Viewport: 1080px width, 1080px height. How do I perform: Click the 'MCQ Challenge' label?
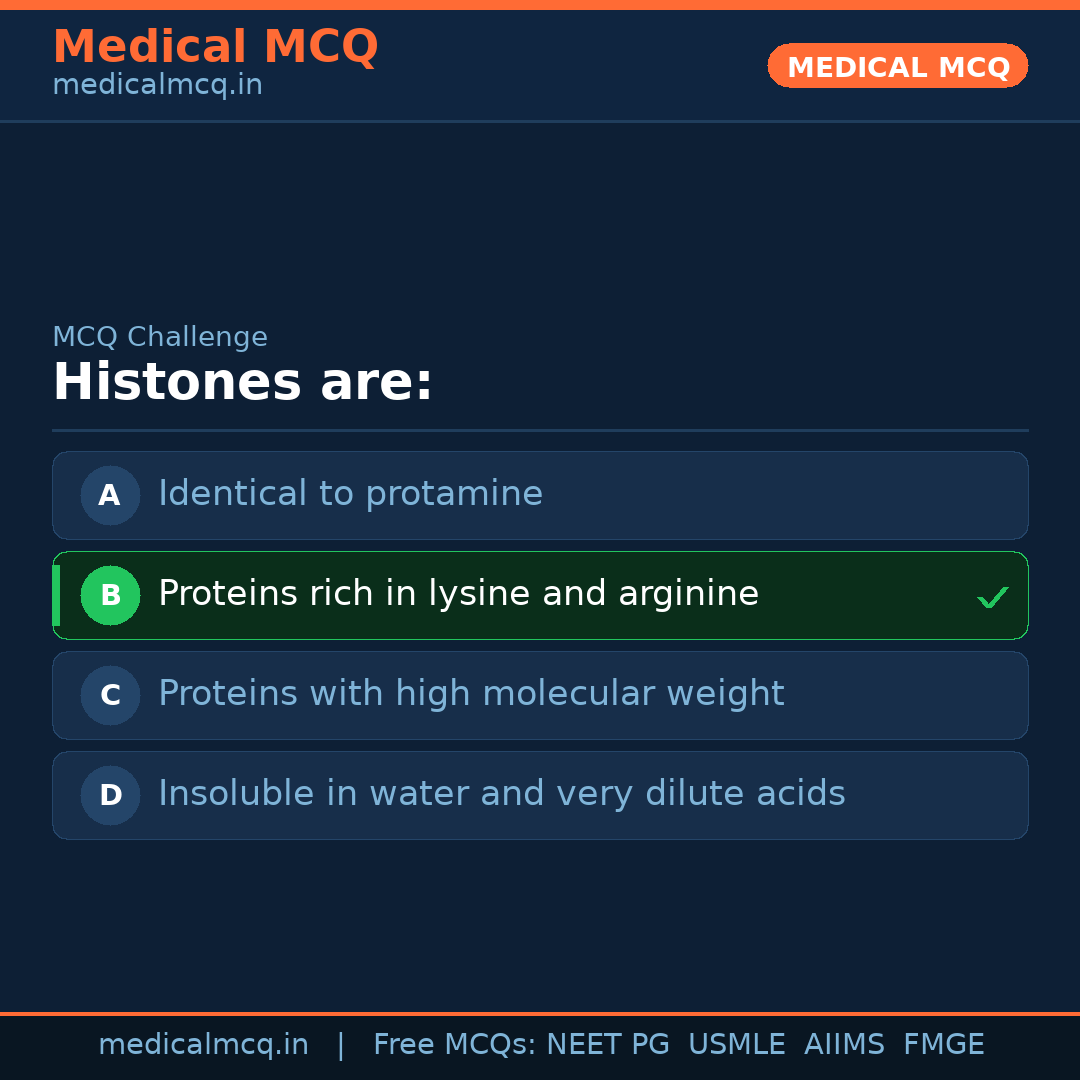click(160, 338)
